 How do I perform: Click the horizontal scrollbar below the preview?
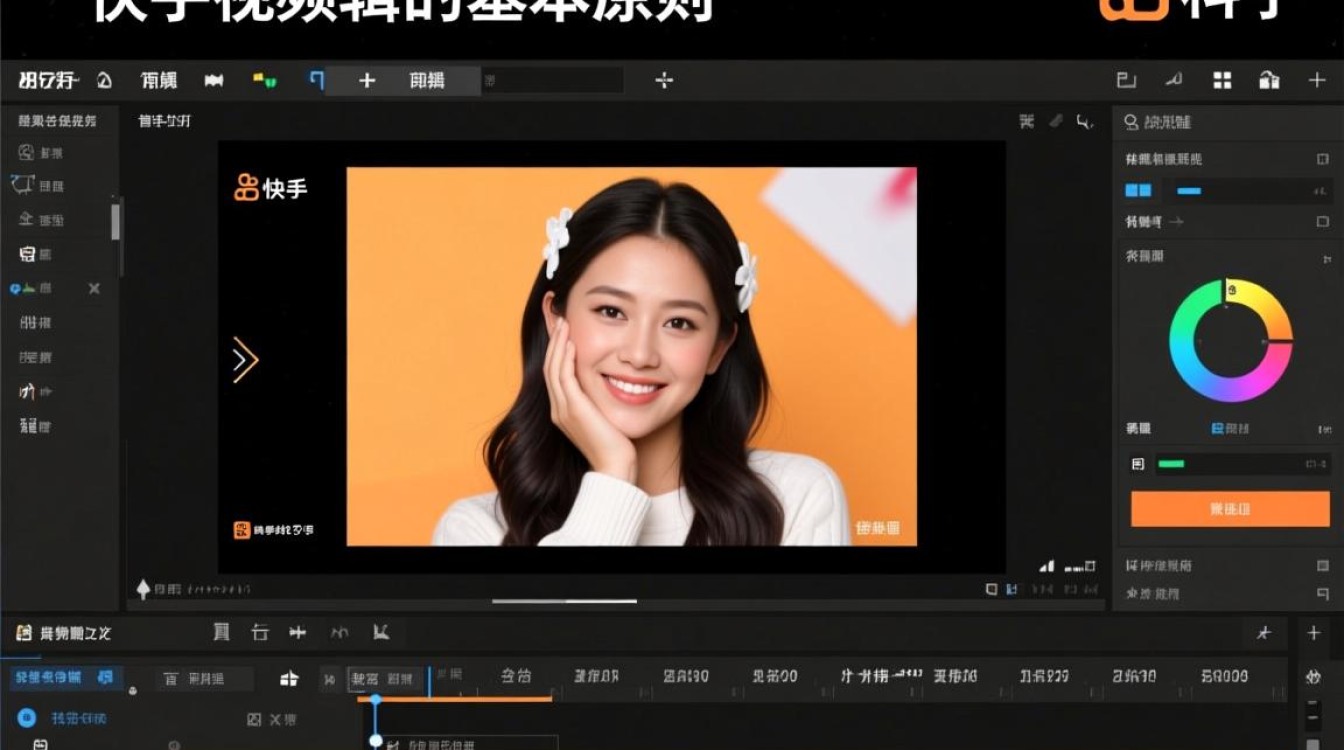click(565, 601)
